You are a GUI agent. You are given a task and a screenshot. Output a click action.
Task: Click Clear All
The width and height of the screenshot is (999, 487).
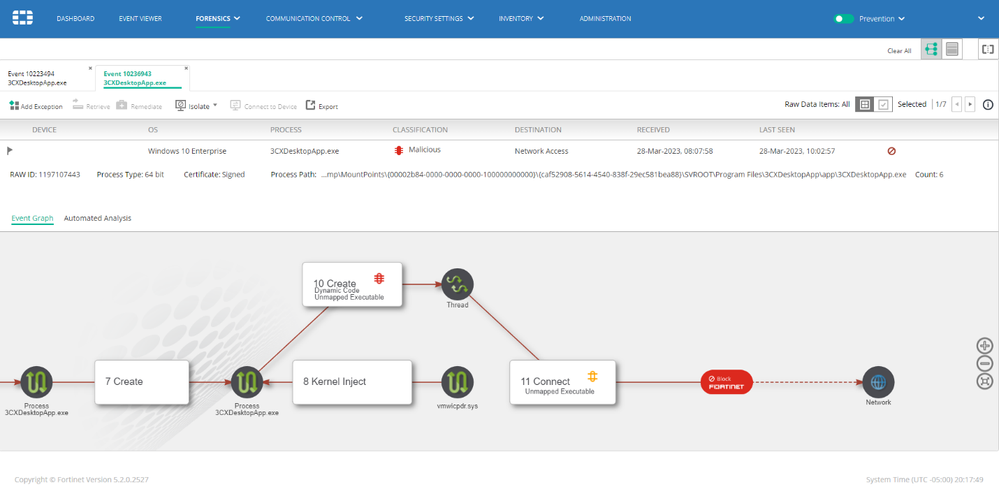899,50
